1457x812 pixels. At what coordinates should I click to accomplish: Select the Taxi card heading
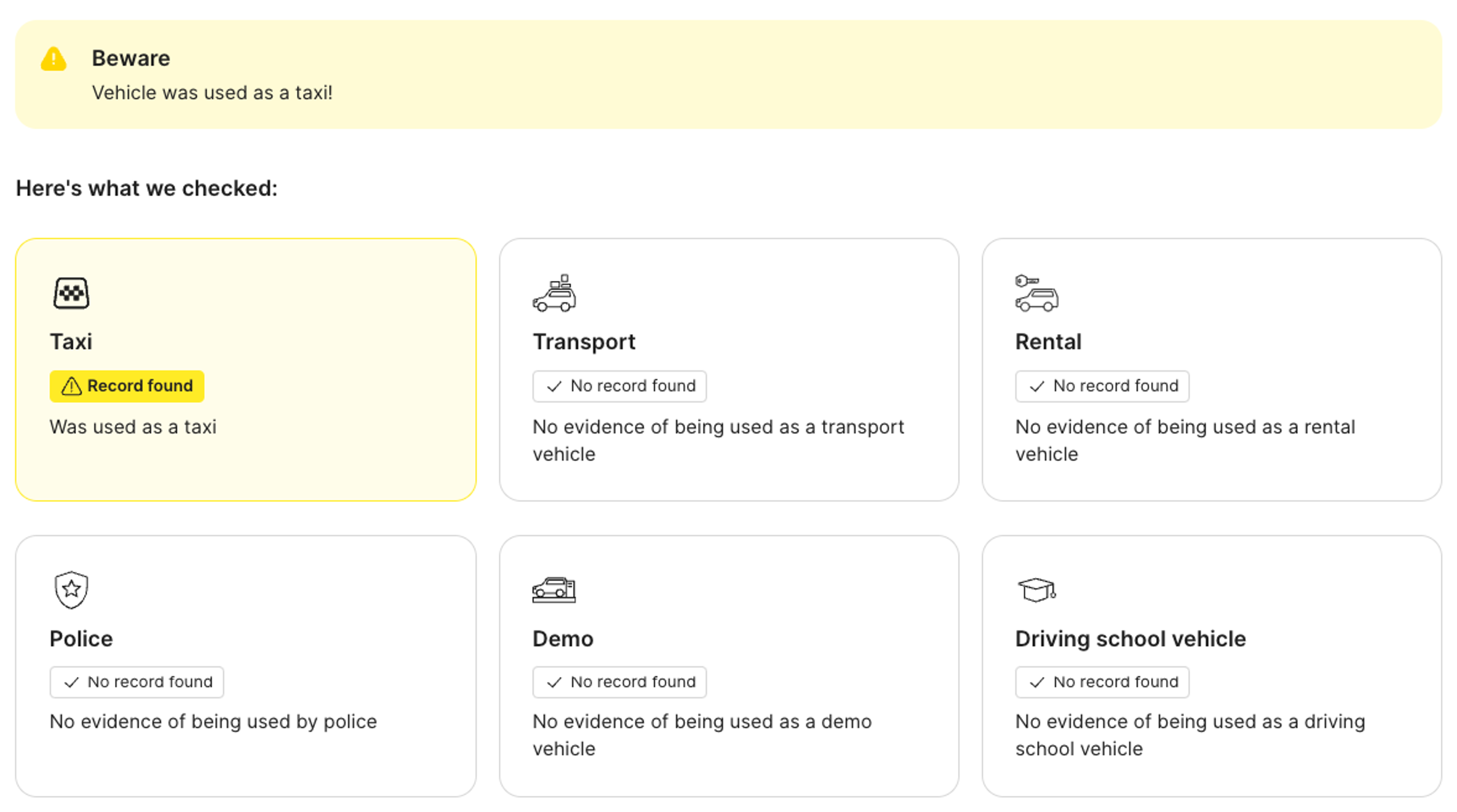click(71, 341)
